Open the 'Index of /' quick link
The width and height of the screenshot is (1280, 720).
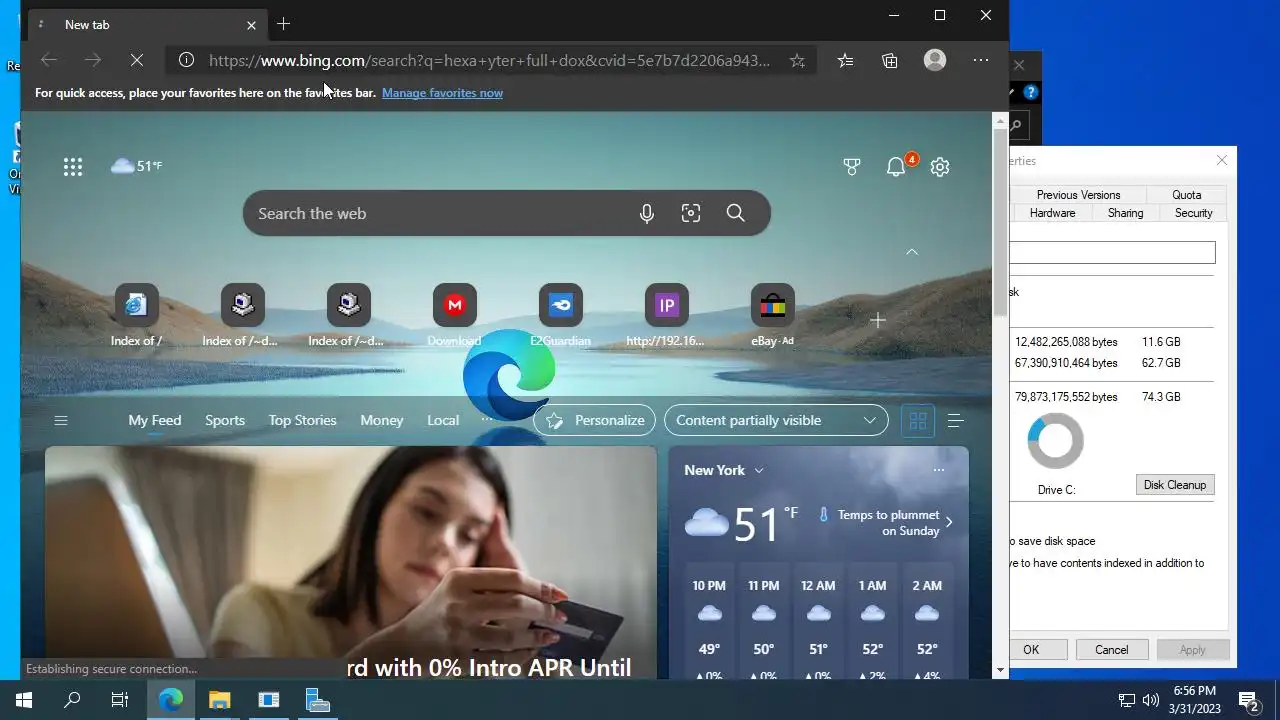click(136, 316)
